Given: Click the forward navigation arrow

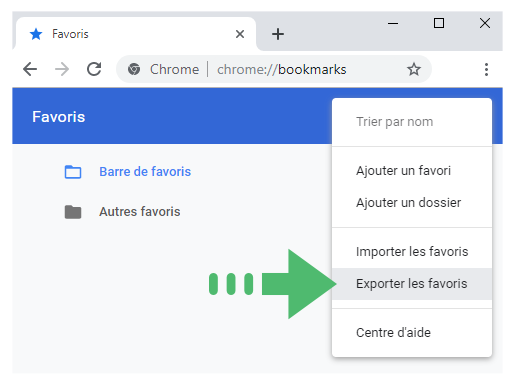Looking at the screenshot, I should (62, 69).
